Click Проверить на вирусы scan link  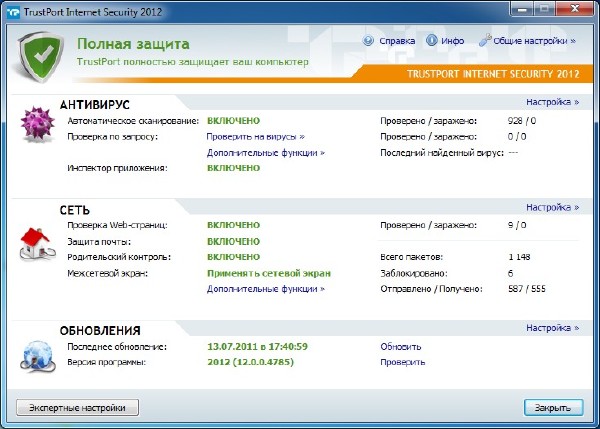tap(255, 136)
